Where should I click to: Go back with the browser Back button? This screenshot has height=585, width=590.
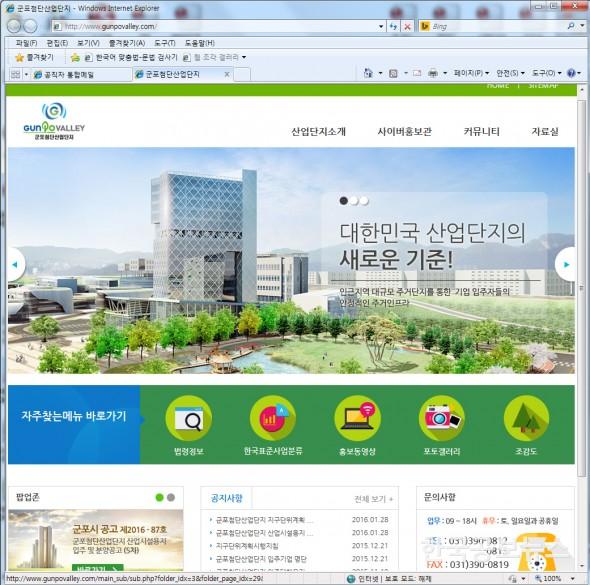15,26
